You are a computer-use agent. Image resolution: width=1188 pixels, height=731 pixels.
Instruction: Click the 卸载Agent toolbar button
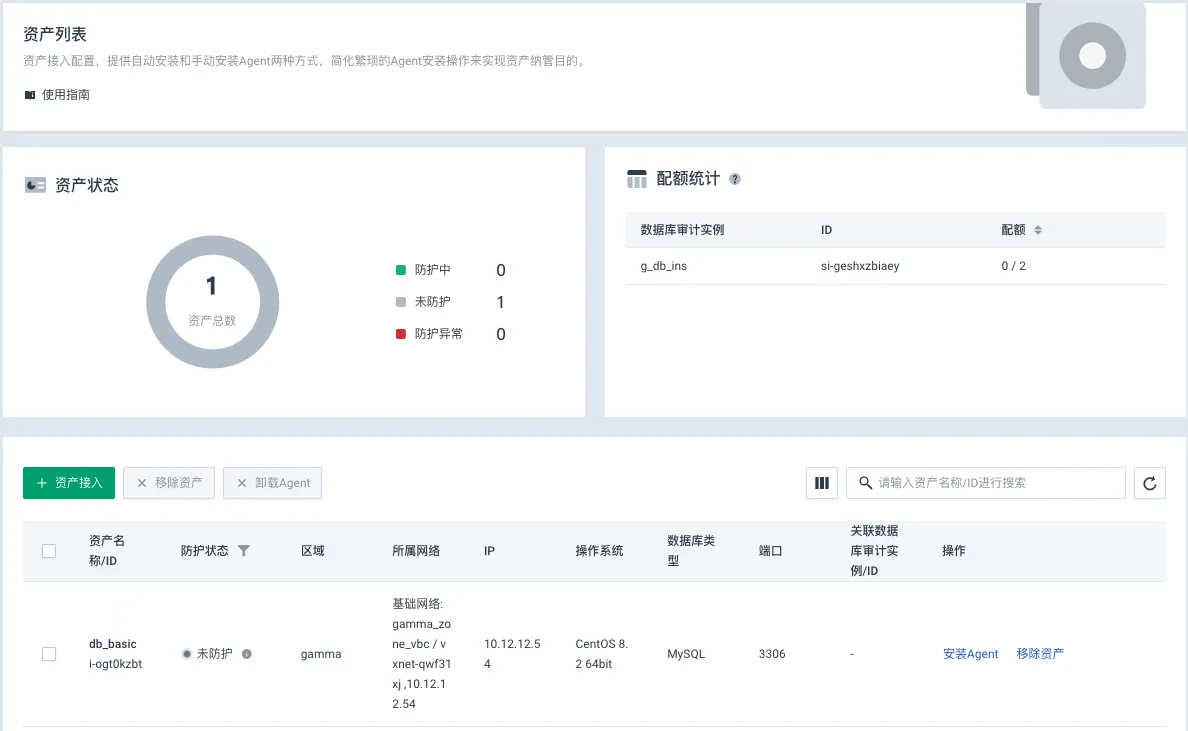272,483
